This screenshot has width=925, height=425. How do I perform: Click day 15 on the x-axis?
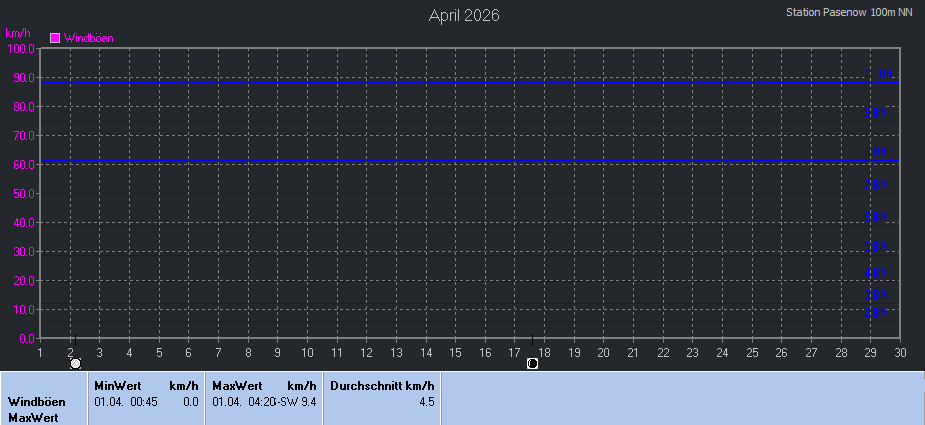coord(455,352)
